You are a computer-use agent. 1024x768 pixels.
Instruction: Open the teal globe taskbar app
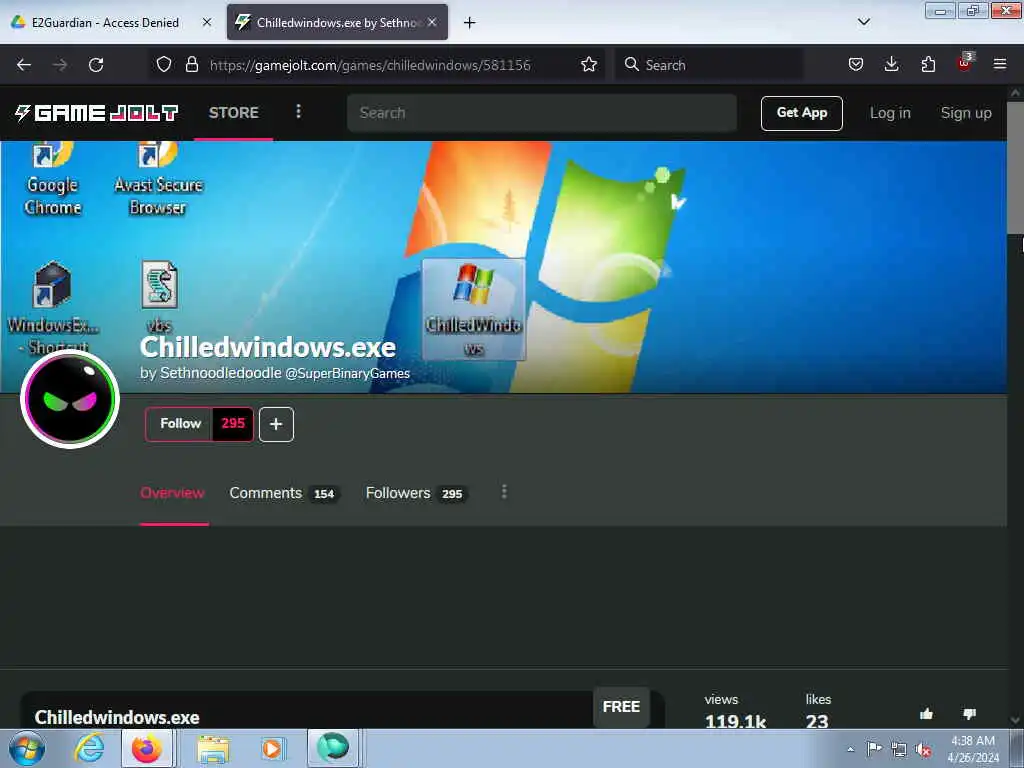point(333,748)
